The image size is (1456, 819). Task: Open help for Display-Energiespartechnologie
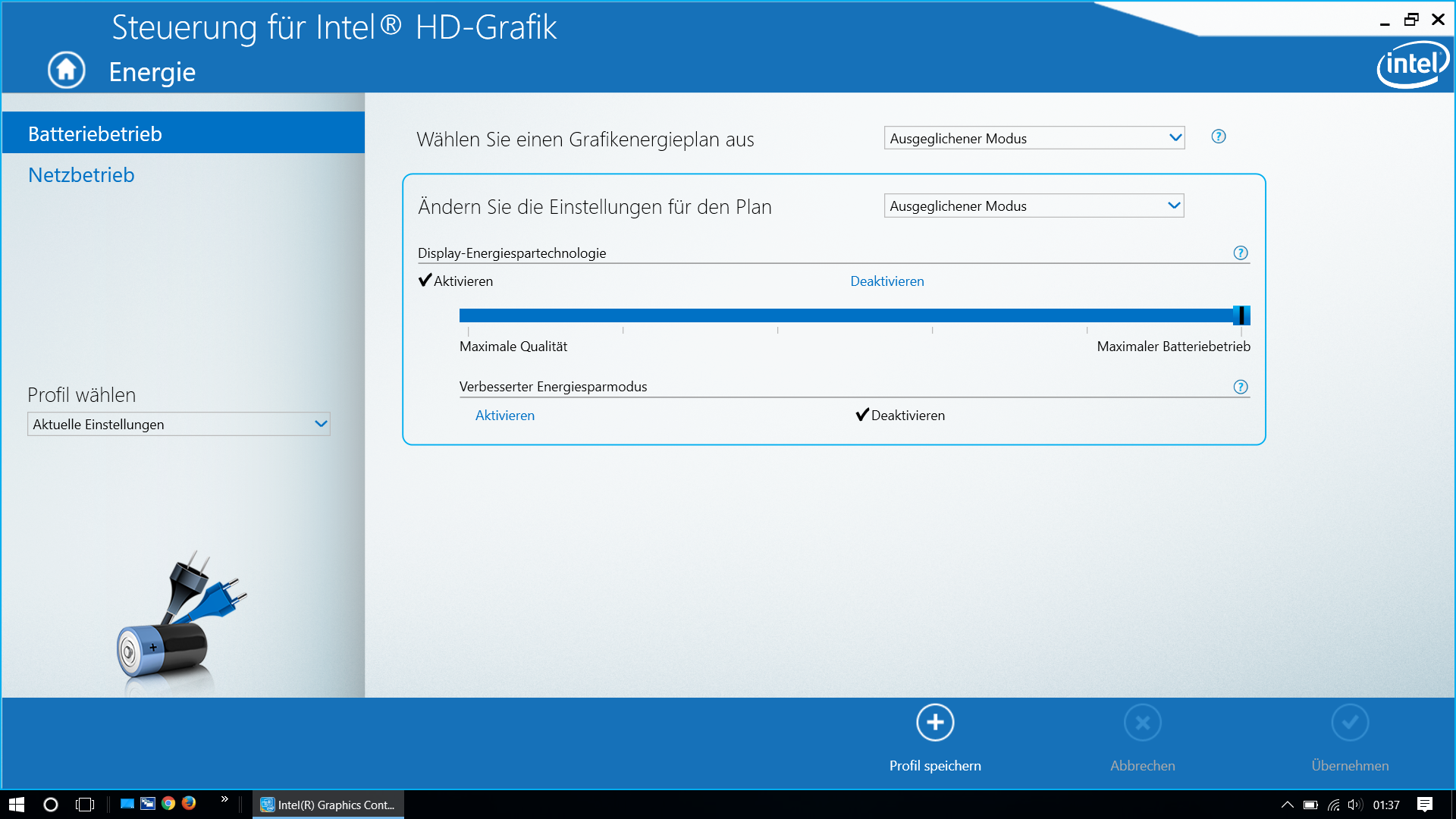pos(1241,253)
